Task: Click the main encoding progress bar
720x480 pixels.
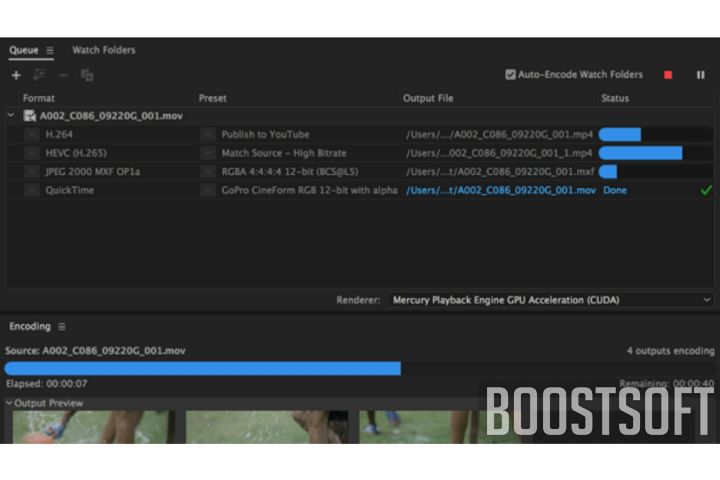Action: point(360,368)
